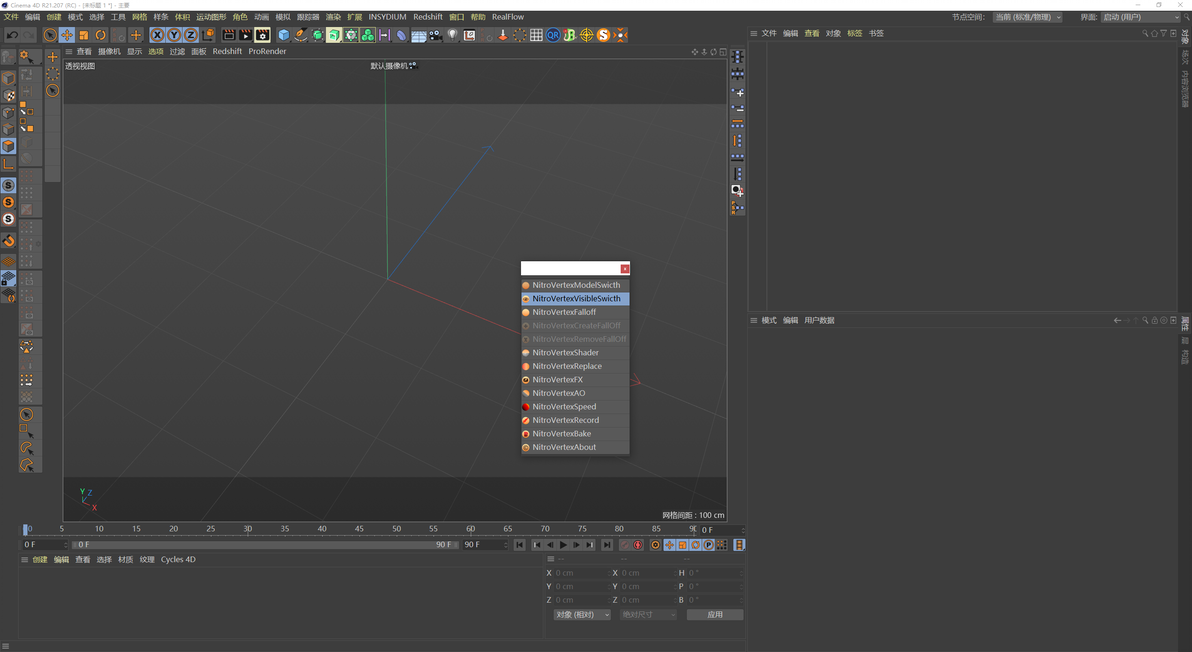Open the 对象 (相对) coordinate dropdown

point(582,614)
